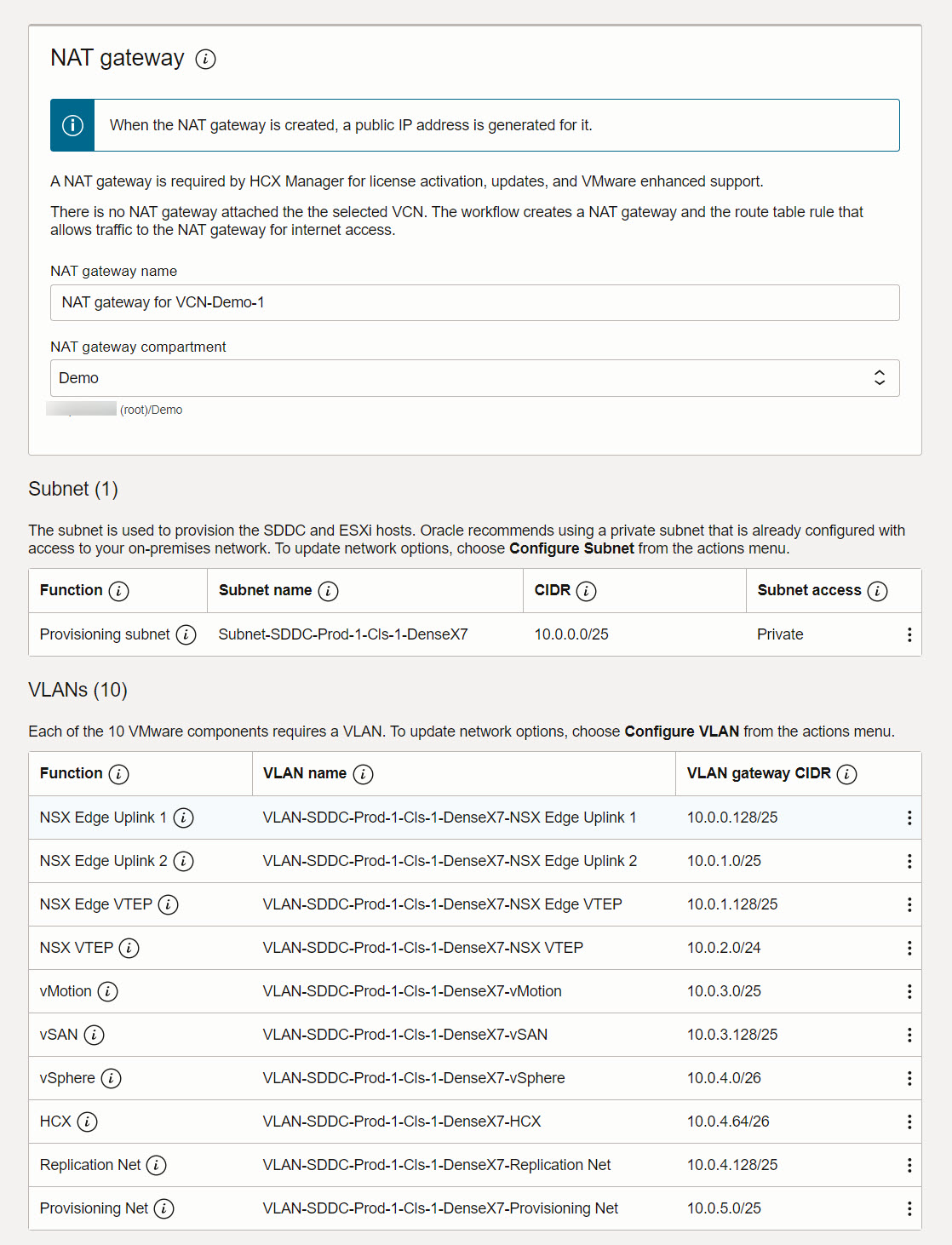The width and height of the screenshot is (952, 1245).
Task: View info for the Subnet name column
Action: [329, 590]
